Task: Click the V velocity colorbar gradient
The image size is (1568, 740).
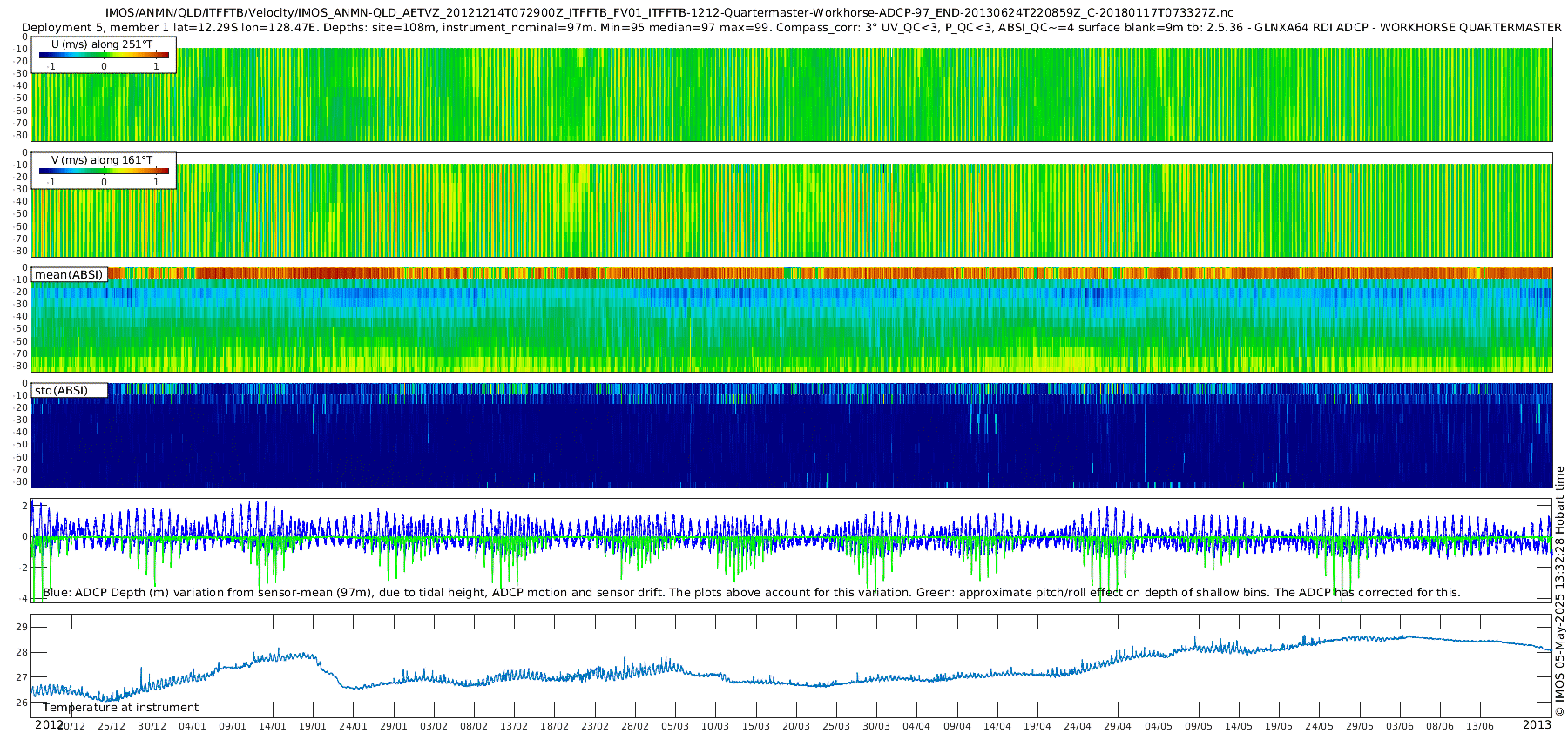Action: [x=104, y=172]
